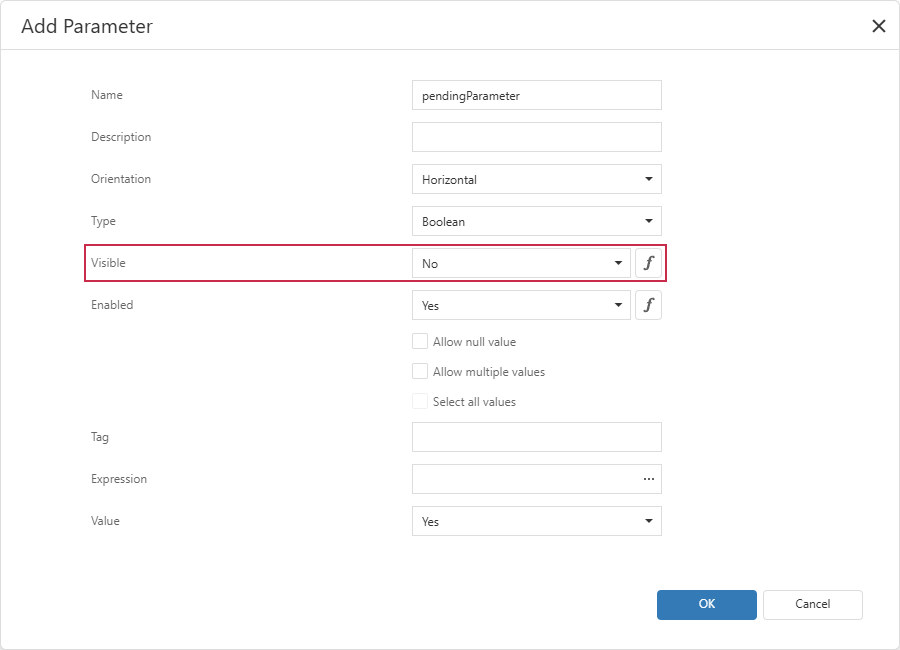Open the Orientation dropdown showing Horizontal
The image size is (900, 650).
[x=537, y=179]
